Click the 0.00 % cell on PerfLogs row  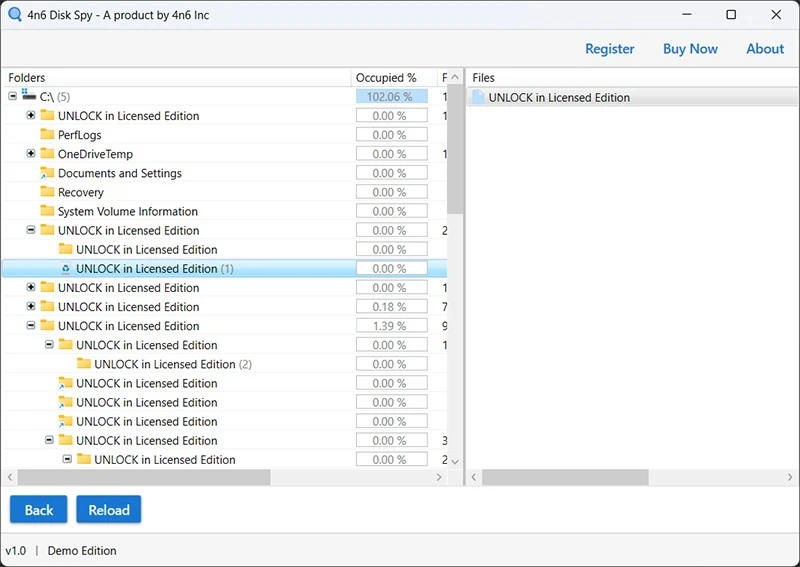(392, 135)
